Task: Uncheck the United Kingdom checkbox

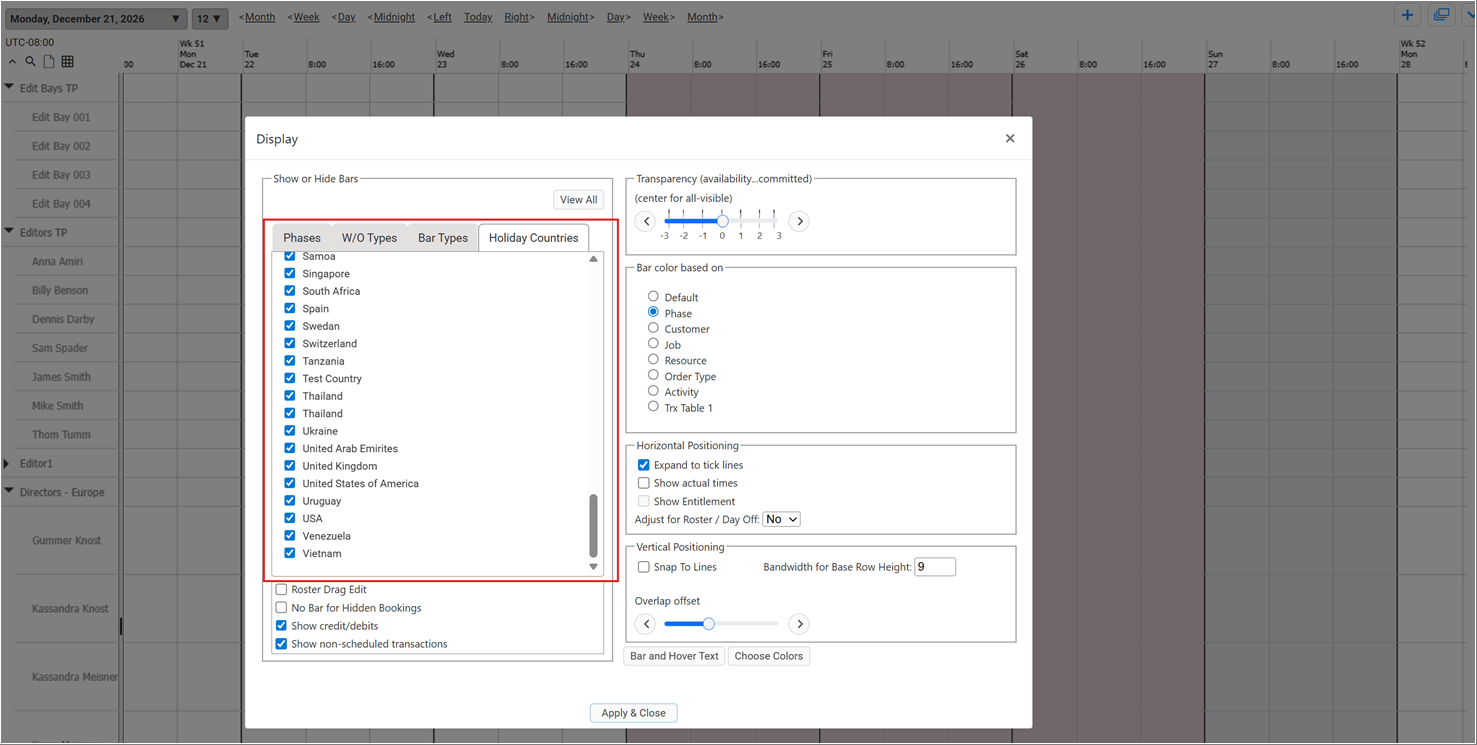Action: 290,465
